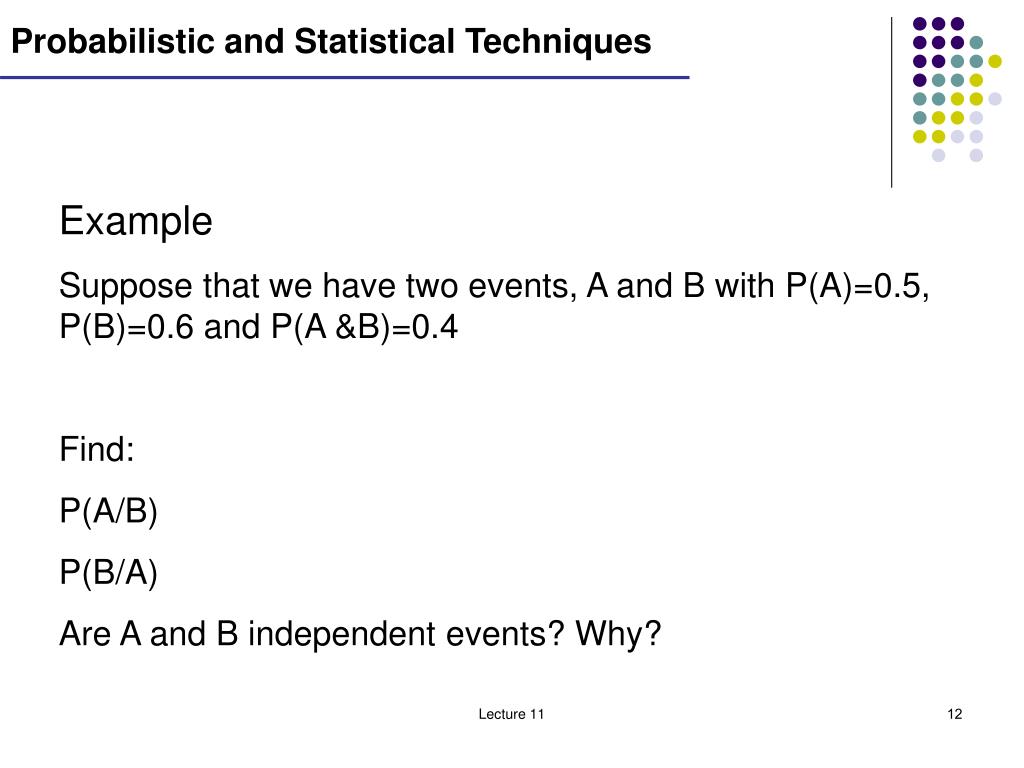The image size is (1024, 768).
Task: Click the leftmost yellow dot in seventh dot row
Action: click(x=920, y=136)
